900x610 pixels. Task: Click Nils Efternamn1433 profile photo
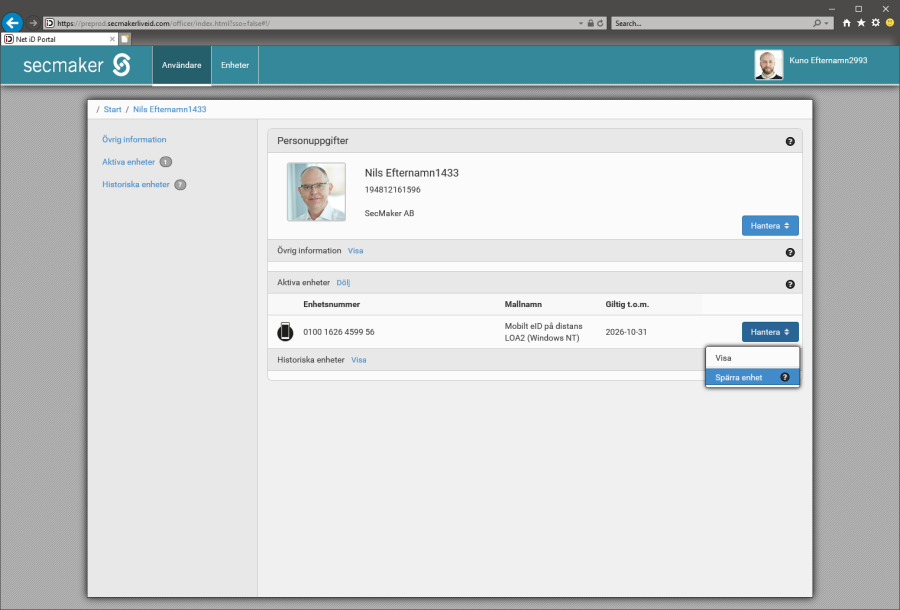pyautogui.click(x=316, y=192)
